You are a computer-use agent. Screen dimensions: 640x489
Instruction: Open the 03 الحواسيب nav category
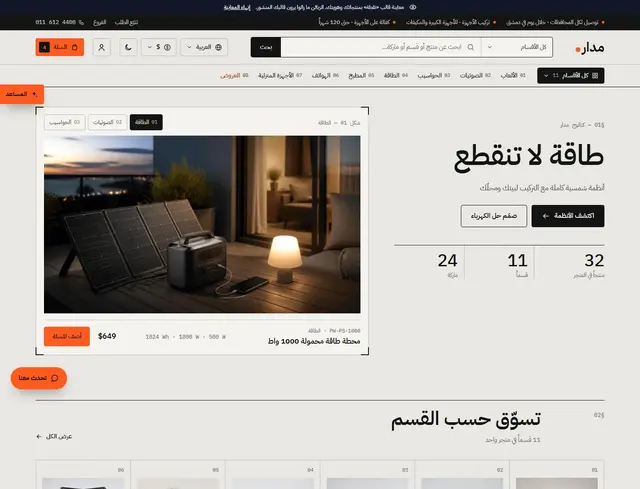(x=433, y=76)
